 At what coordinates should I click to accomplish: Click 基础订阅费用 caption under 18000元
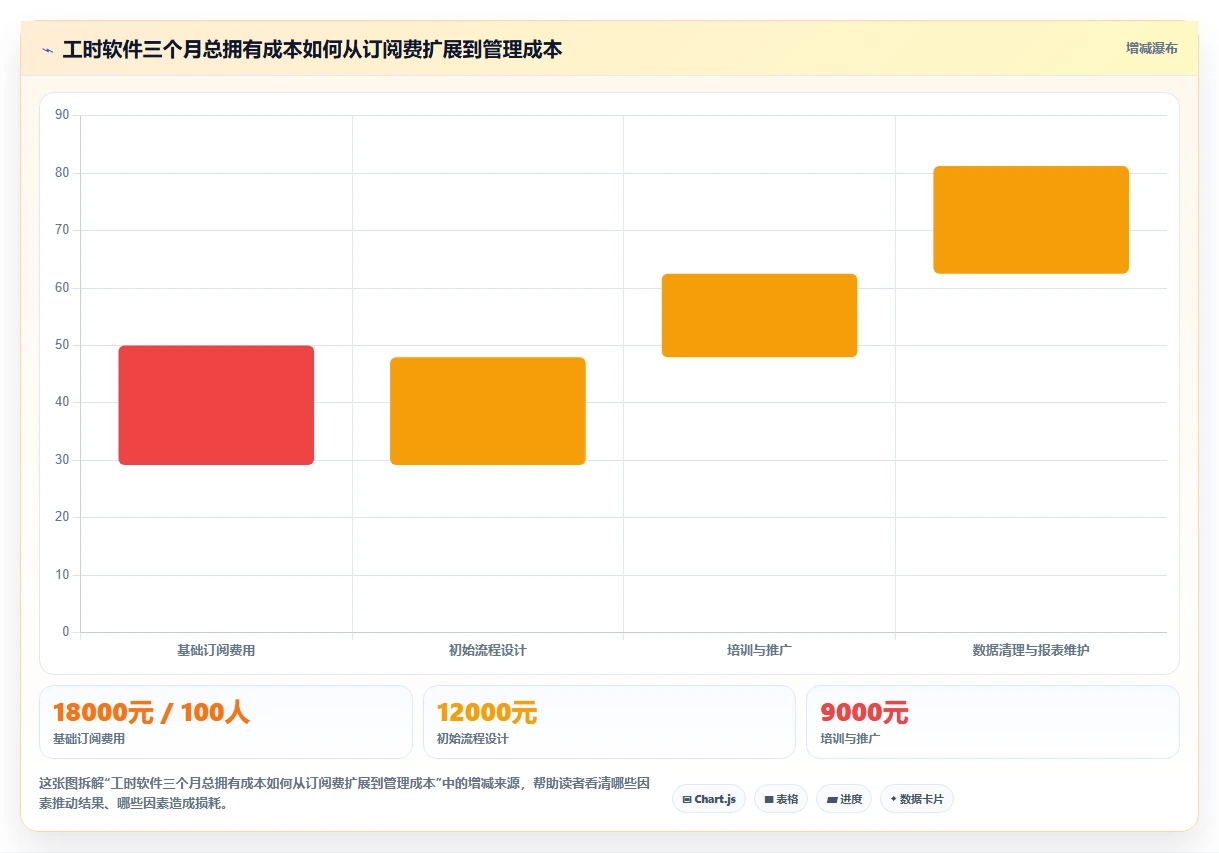(x=89, y=739)
